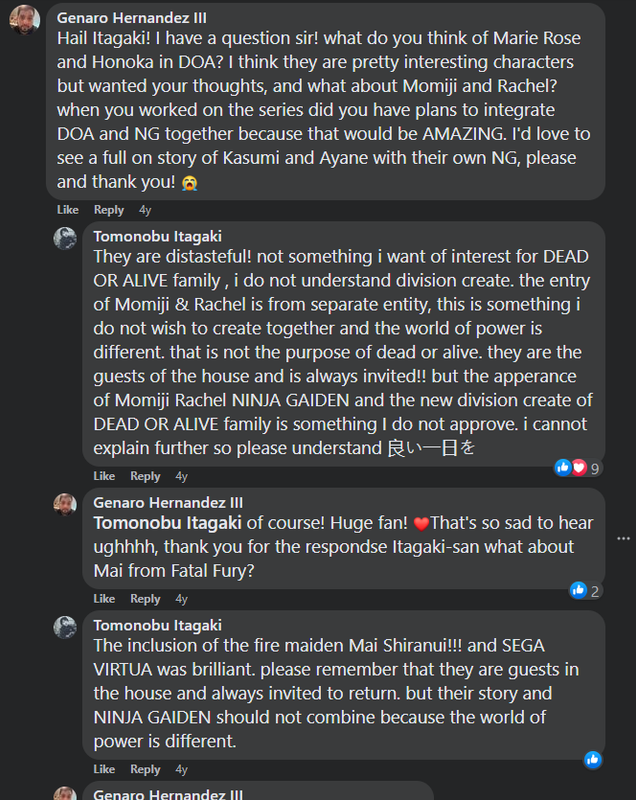636x800 pixels.
Task: Click the thumbs-up reaction on Mai Shiranui comment
Action: click(x=593, y=760)
